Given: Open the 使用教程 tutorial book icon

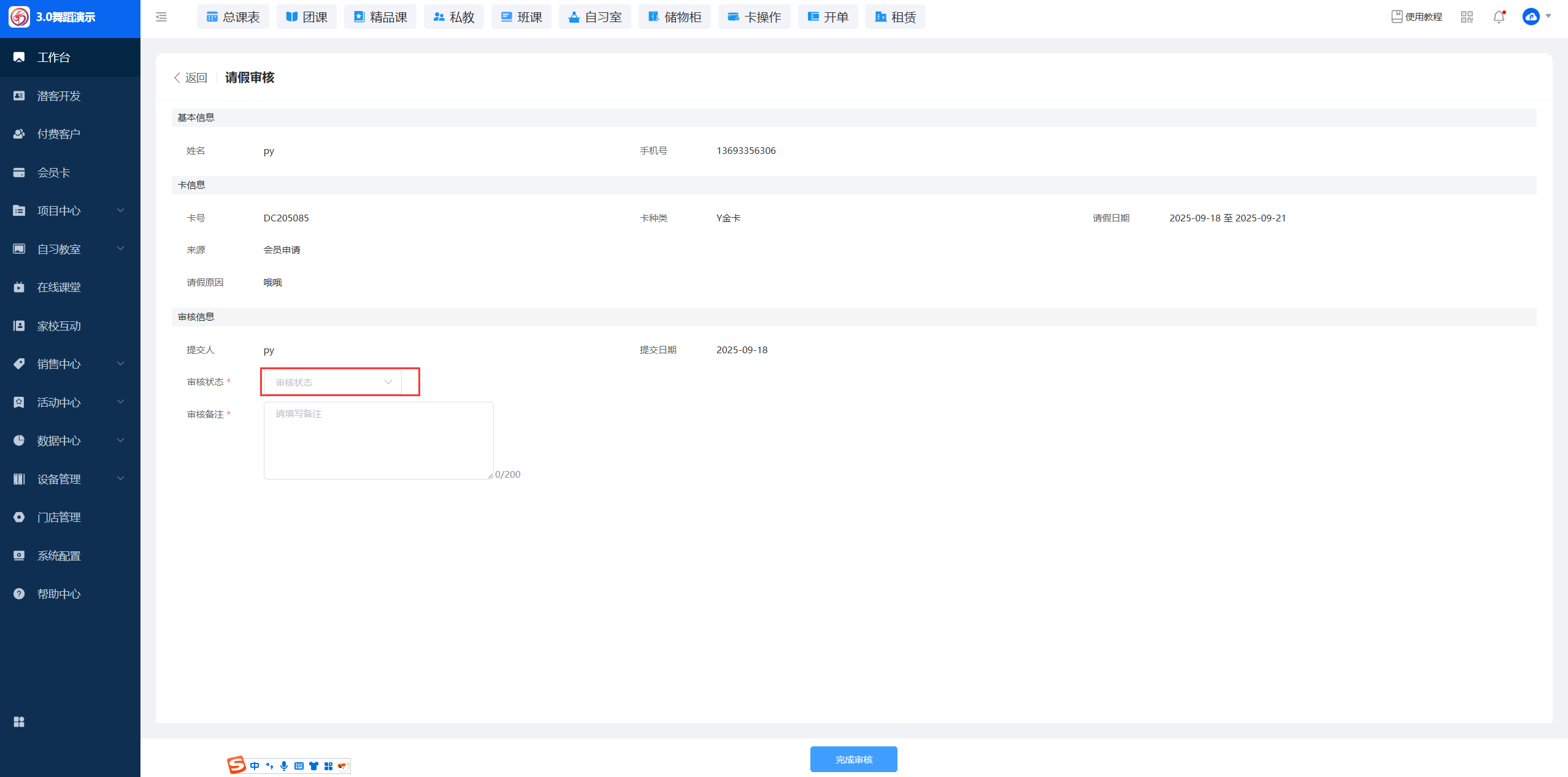Looking at the screenshot, I should tap(1397, 17).
